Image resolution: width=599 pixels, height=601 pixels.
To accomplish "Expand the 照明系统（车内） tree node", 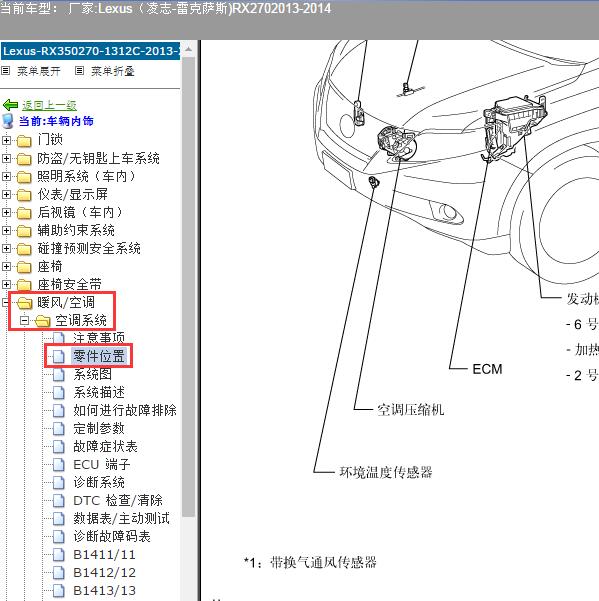I will 6,176.
